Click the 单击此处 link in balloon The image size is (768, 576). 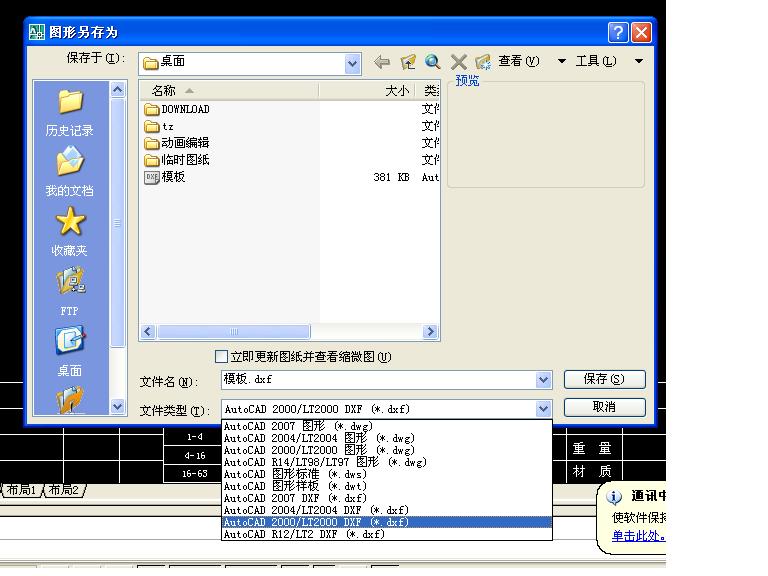tap(638, 536)
